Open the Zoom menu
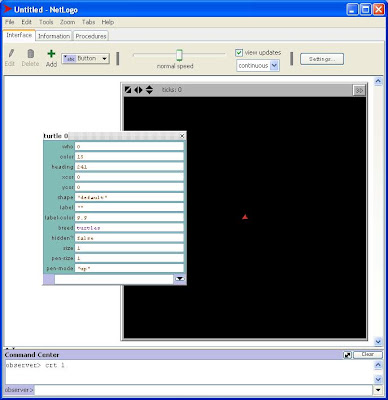This screenshot has height=400, width=388. point(67,22)
